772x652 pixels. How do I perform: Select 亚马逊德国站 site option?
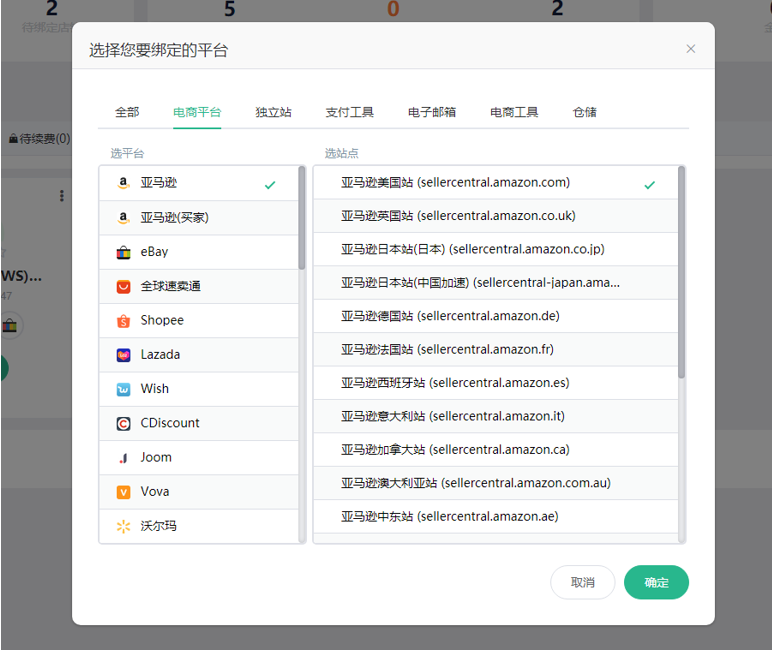tap(450, 316)
